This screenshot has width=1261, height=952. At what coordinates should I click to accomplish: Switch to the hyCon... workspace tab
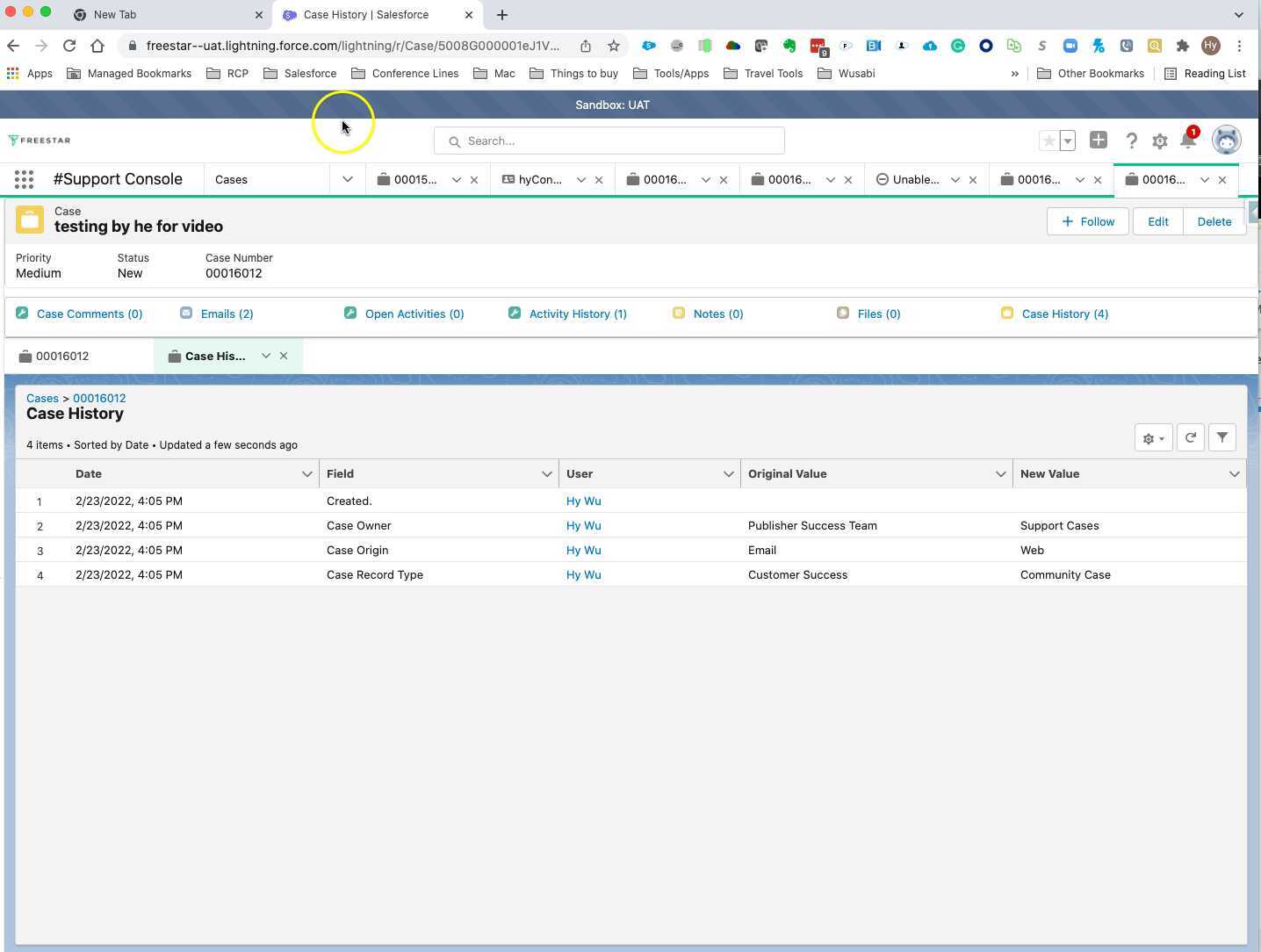click(x=539, y=179)
